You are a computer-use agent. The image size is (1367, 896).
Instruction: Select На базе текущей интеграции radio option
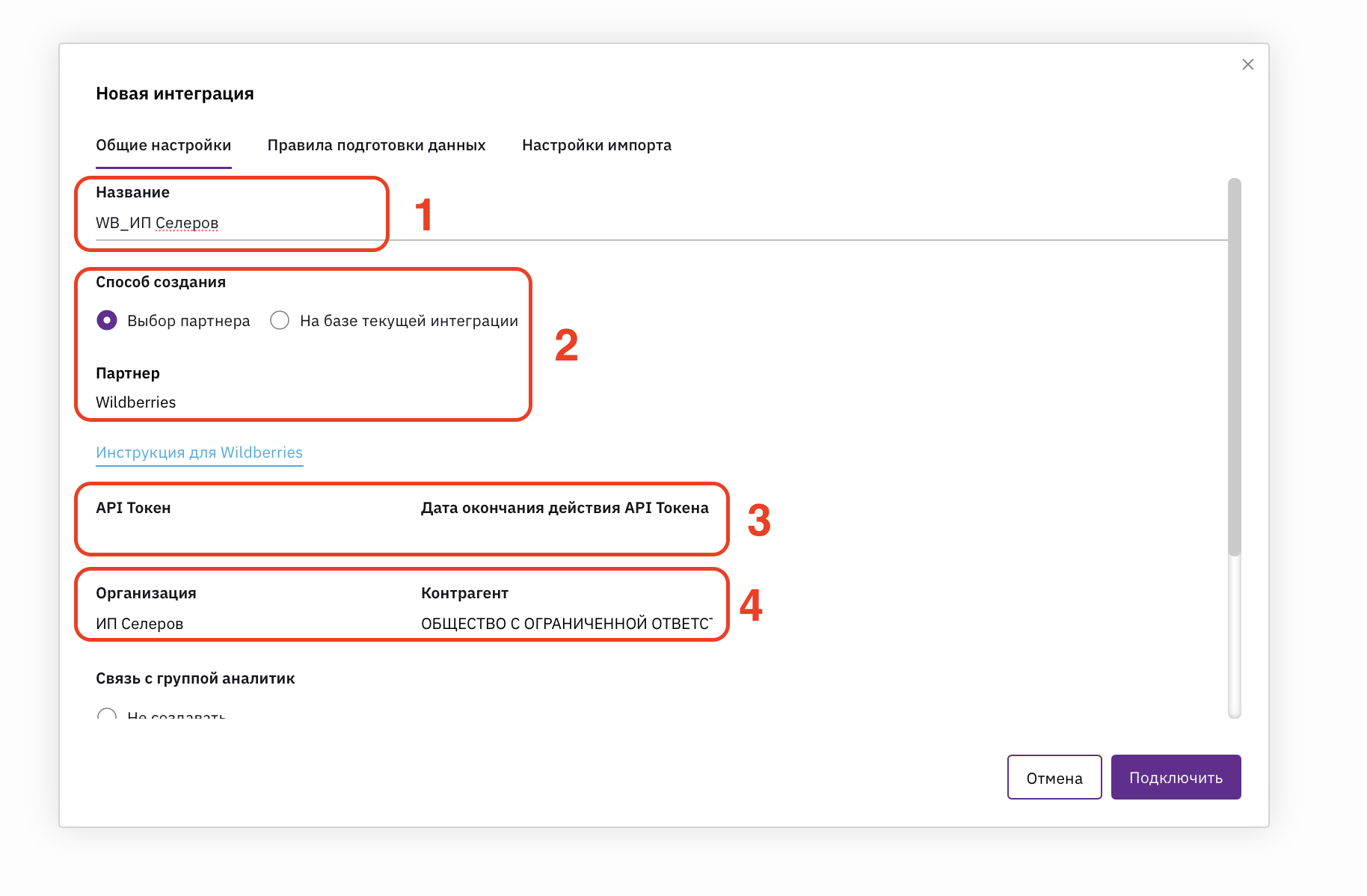[280, 321]
